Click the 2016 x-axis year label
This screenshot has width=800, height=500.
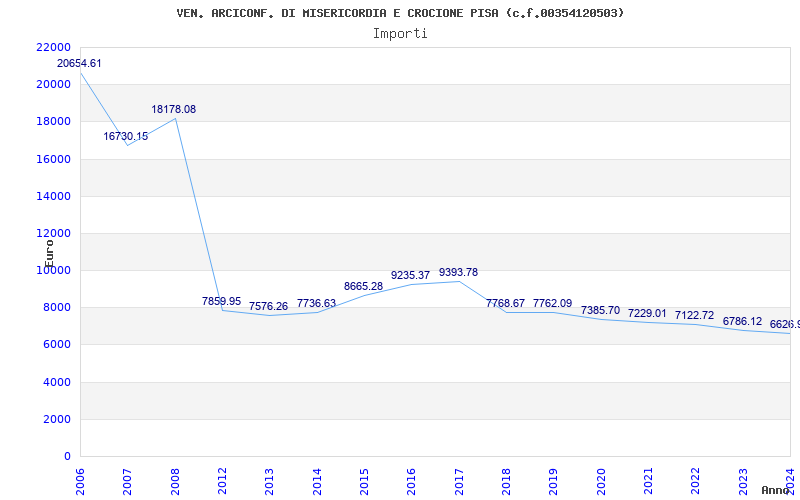pos(411,482)
